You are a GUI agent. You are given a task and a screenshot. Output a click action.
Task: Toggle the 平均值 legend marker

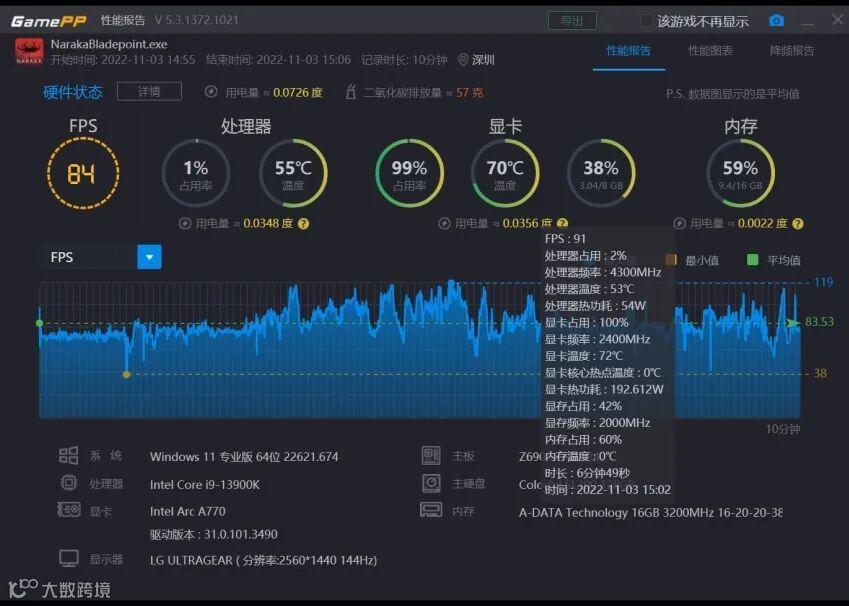tap(752, 259)
